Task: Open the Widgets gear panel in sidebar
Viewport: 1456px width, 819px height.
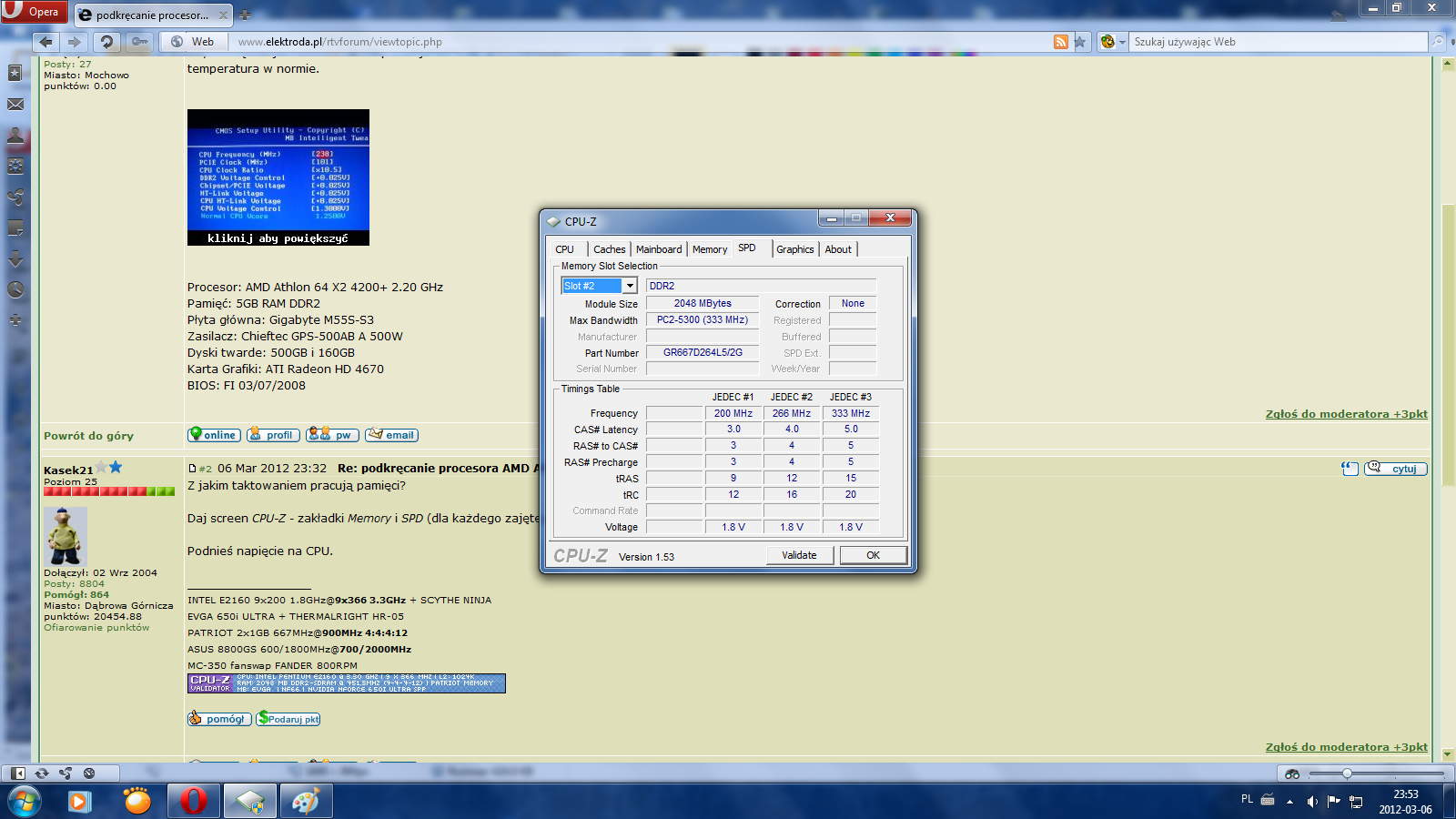Action: click(x=15, y=166)
